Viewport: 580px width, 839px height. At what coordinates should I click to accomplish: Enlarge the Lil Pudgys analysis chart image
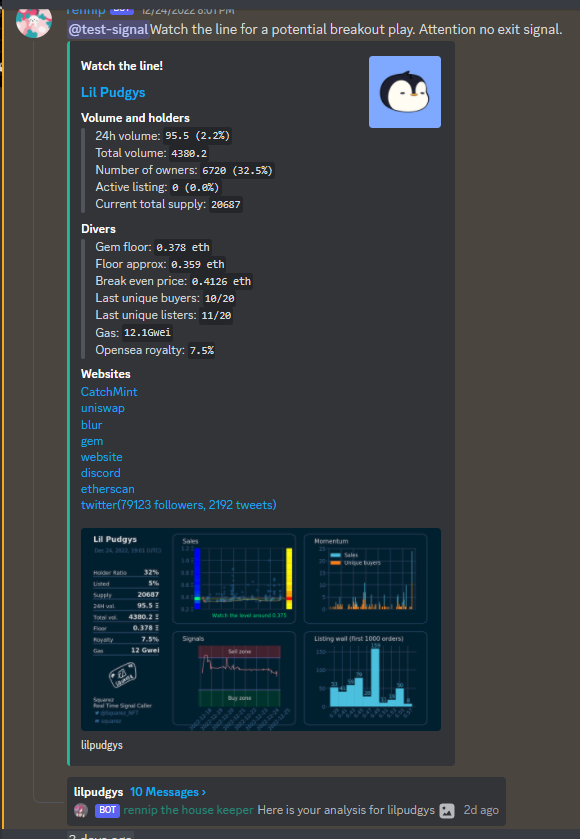pyautogui.click(x=261, y=629)
